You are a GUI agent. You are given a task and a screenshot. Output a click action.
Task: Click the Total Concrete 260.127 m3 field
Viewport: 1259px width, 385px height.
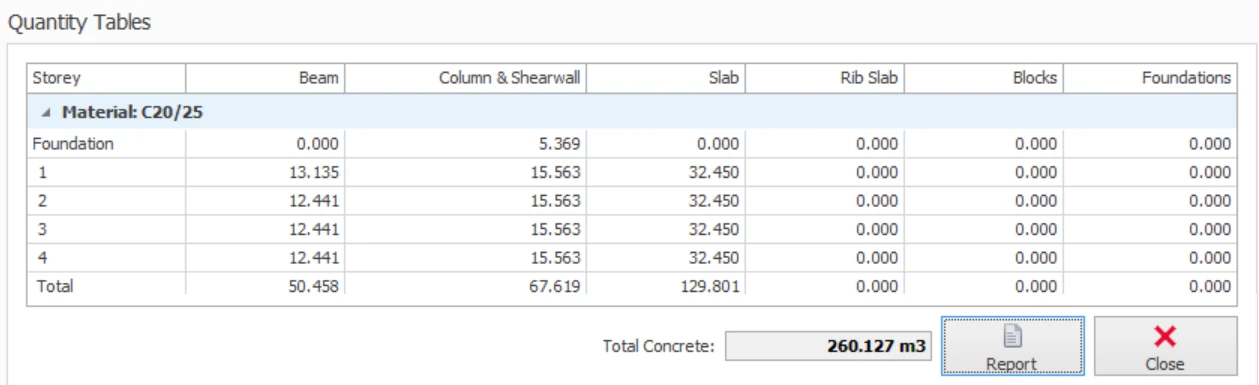[829, 347]
